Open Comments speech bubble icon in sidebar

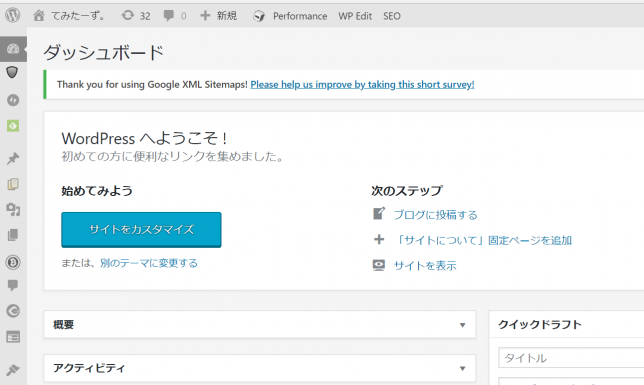[13, 285]
